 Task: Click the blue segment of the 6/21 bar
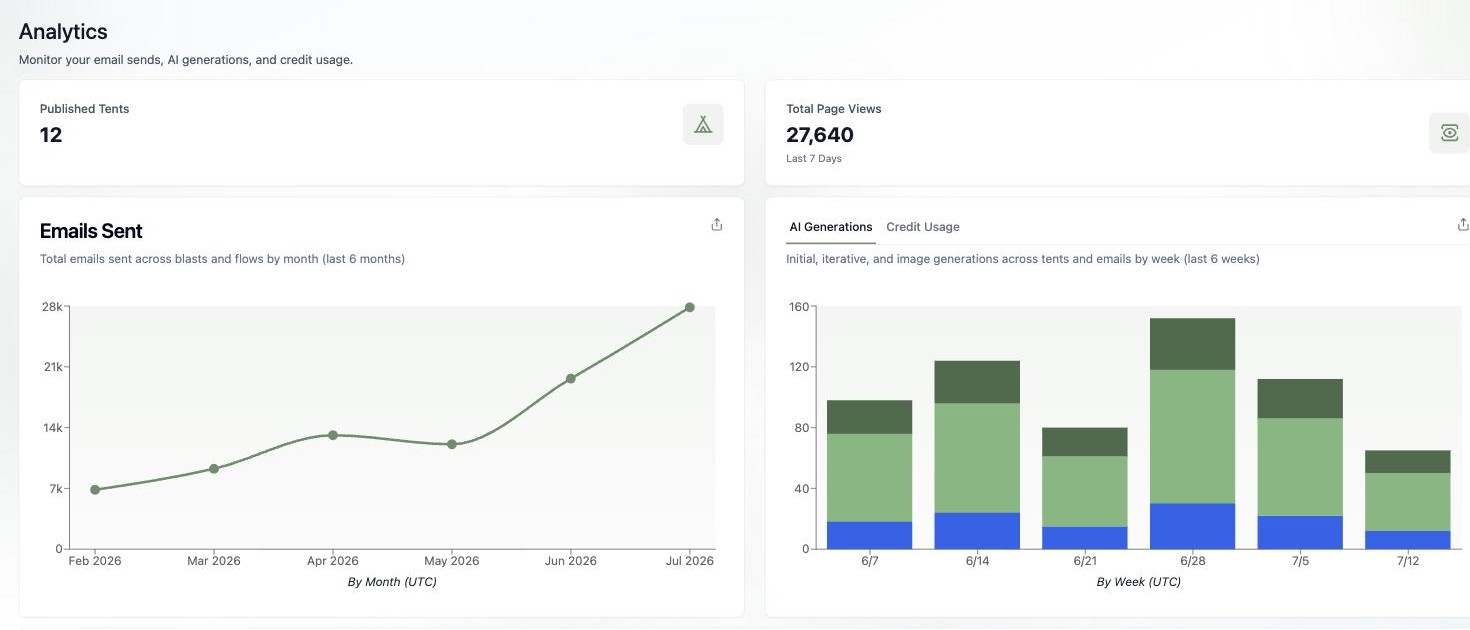(x=1085, y=538)
